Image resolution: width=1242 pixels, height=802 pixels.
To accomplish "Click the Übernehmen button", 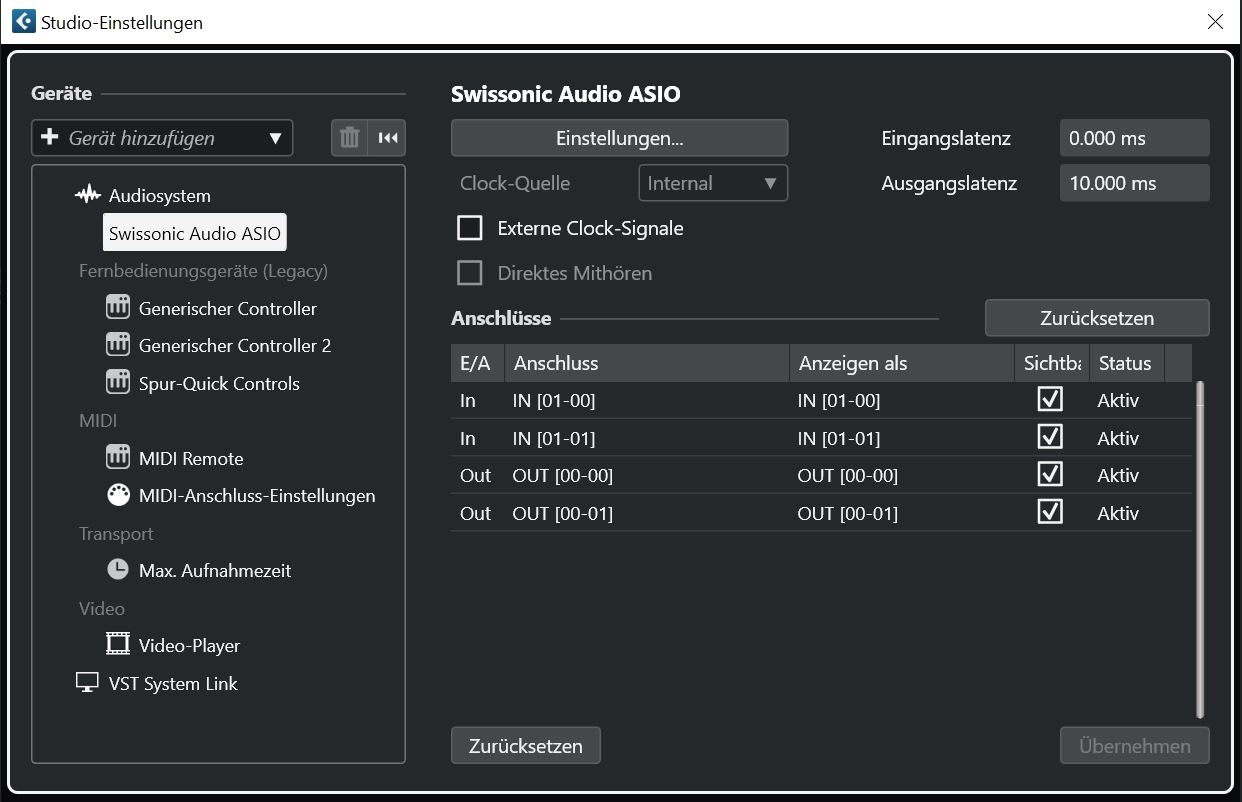I will [1135, 745].
